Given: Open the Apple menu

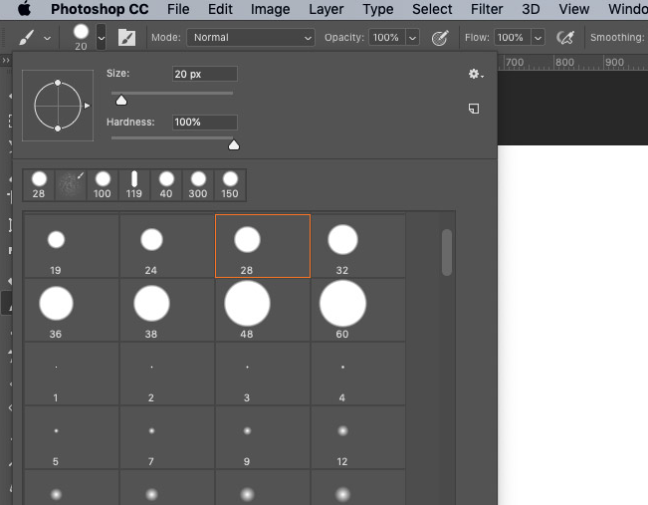Looking at the screenshot, I should tap(24, 9).
